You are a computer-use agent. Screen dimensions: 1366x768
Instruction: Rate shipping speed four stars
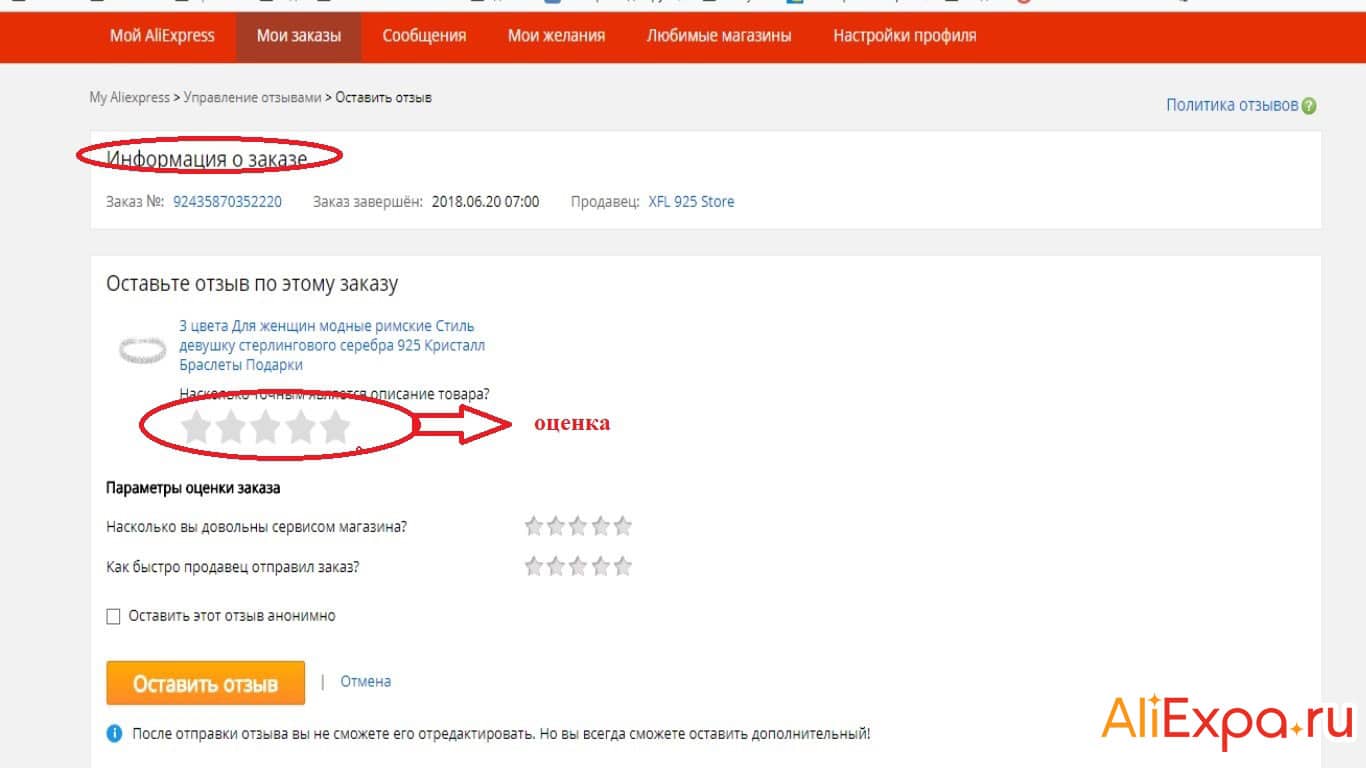pos(600,567)
